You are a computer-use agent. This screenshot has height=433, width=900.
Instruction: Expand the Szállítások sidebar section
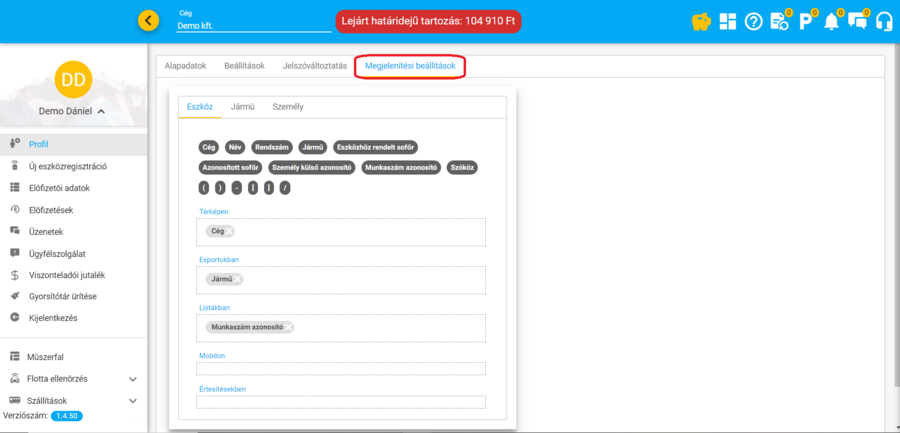133,400
